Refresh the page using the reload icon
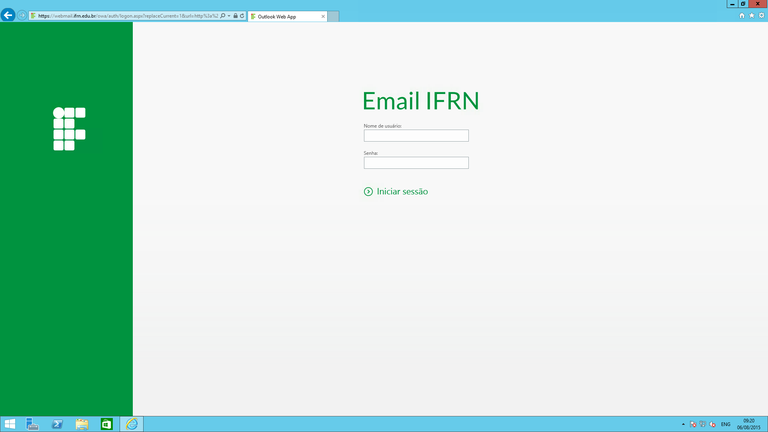 point(242,16)
